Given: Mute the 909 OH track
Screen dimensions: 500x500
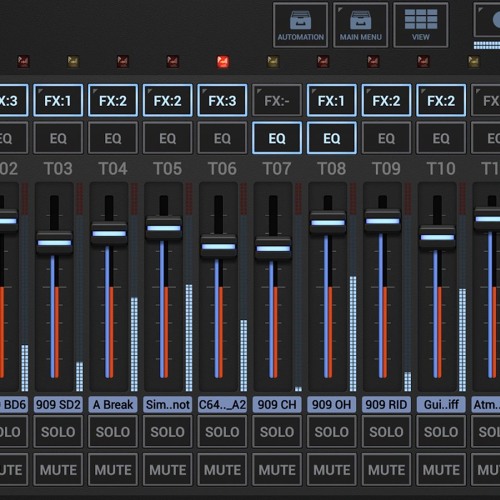Looking at the screenshot, I should tap(332, 470).
